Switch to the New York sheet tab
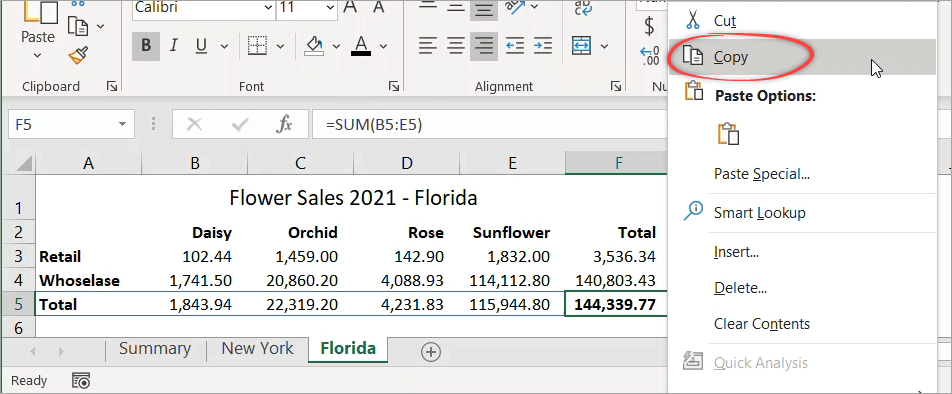This screenshot has width=952, height=394. click(257, 348)
